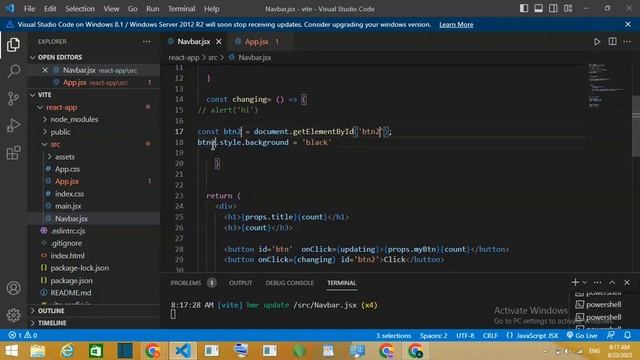The width and height of the screenshot is (640, 360).
Task: Open Internet Explorer from the taskbar
Action: [67, 351]
